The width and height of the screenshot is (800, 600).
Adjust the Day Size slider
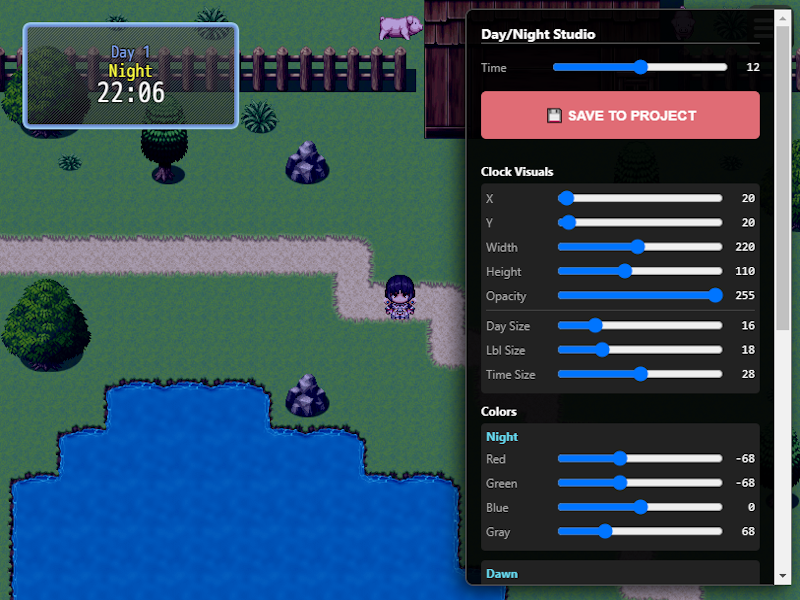(x=640, y=326)
